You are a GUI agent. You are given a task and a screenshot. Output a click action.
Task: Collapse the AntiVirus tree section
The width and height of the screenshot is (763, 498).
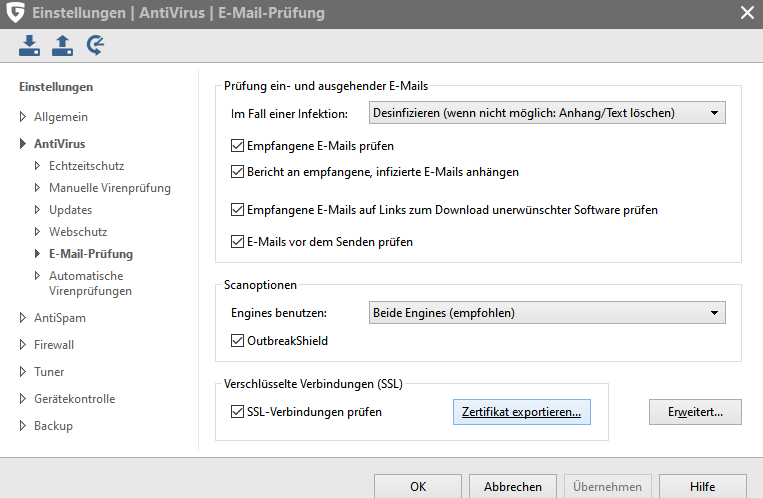[24, 144]
